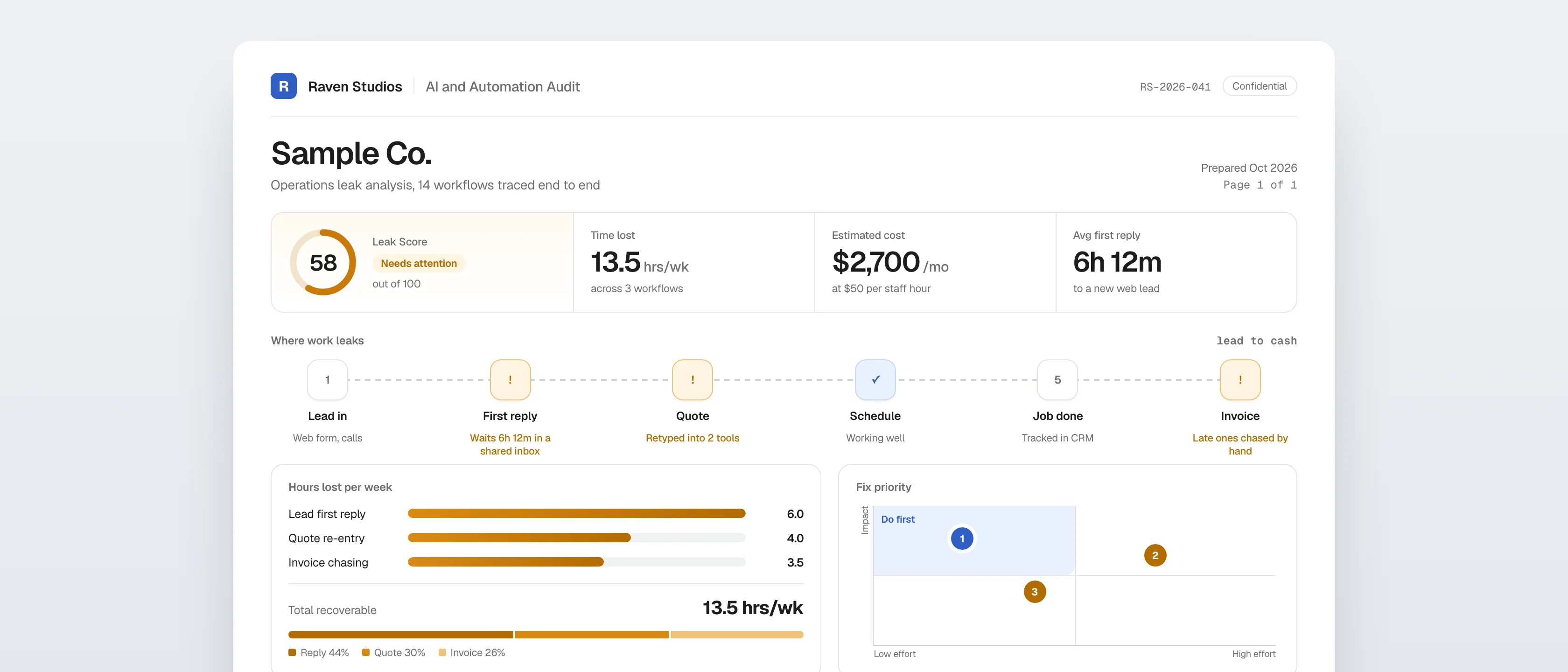Viewport: 1568px width, 672px height.
Task: Click the at $50 per staff hour caption
Action: point(881,288)
